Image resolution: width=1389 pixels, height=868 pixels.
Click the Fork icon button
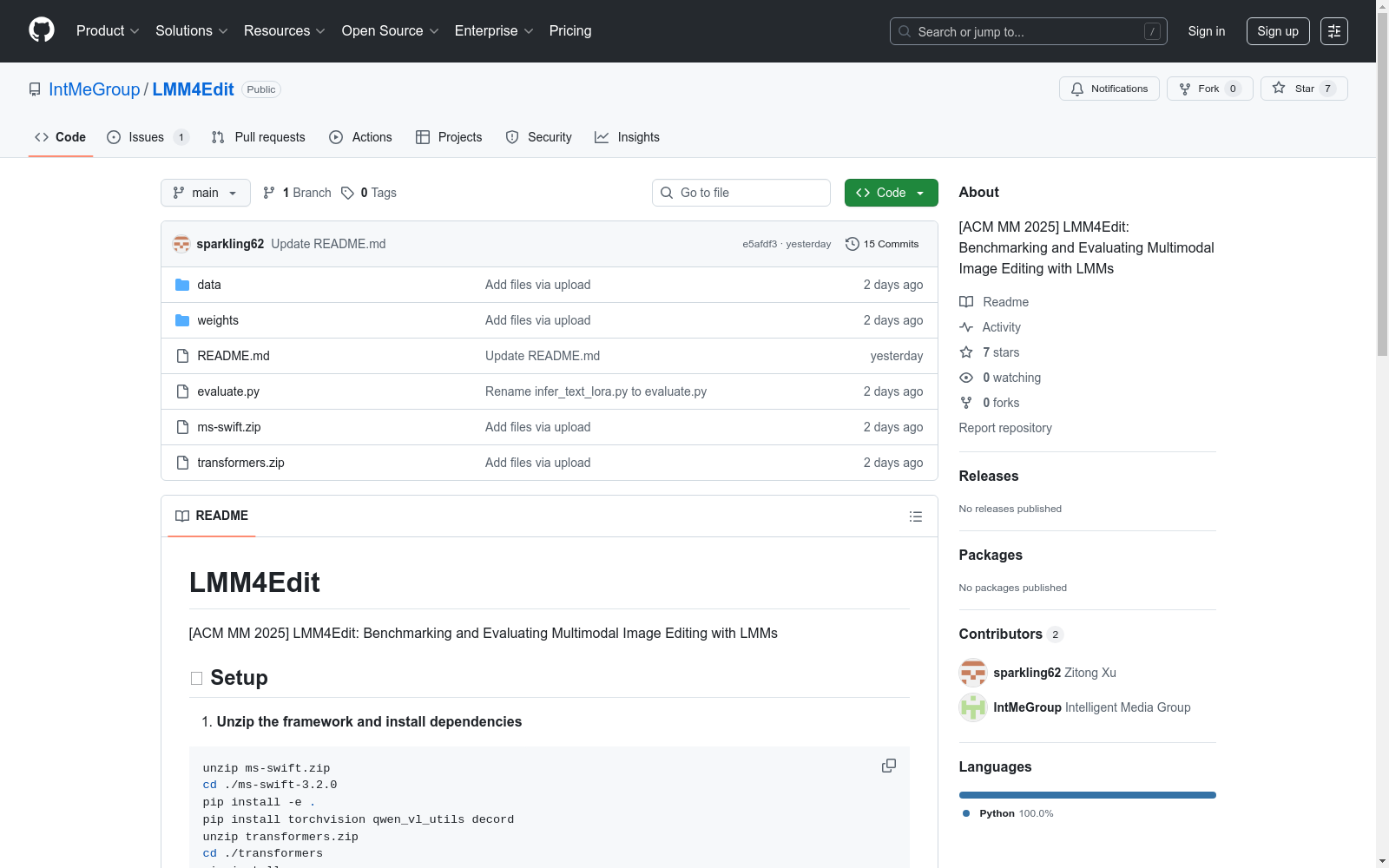1185,89
